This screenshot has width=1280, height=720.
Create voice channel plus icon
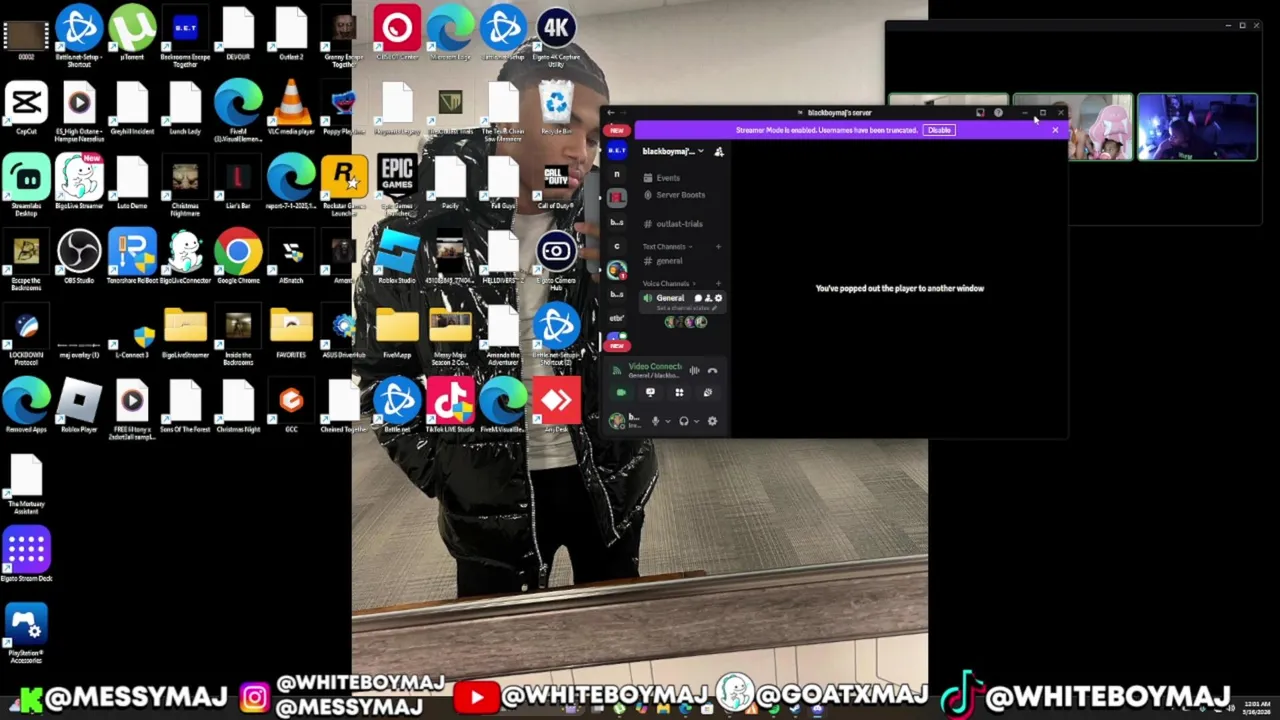pos(718,283)
